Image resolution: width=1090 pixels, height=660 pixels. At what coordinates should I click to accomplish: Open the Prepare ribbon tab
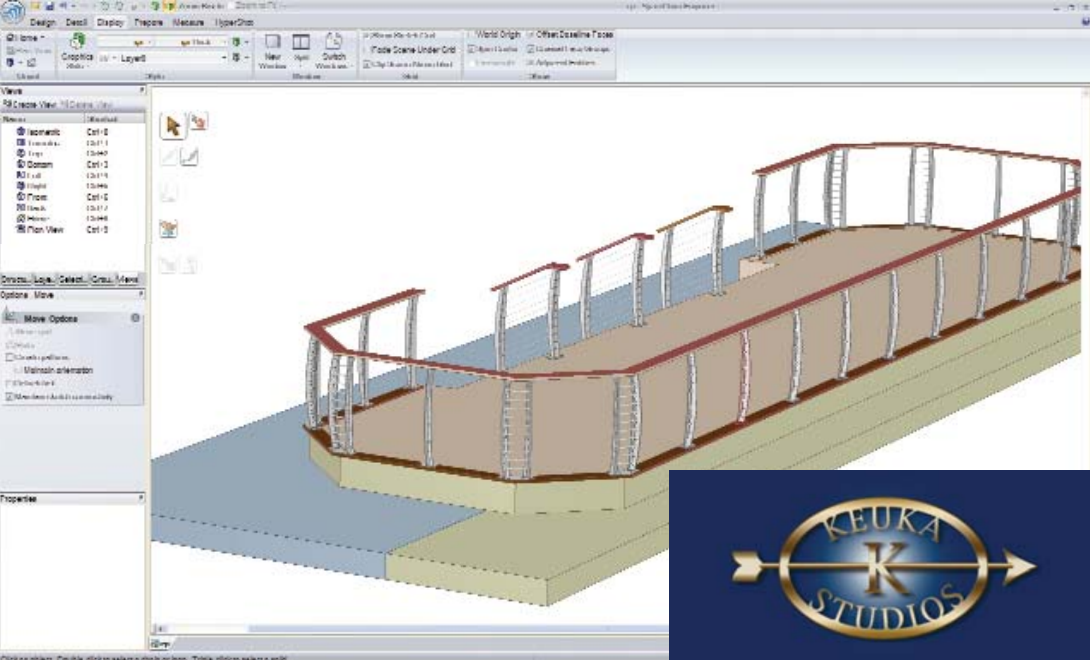point(148,21)
